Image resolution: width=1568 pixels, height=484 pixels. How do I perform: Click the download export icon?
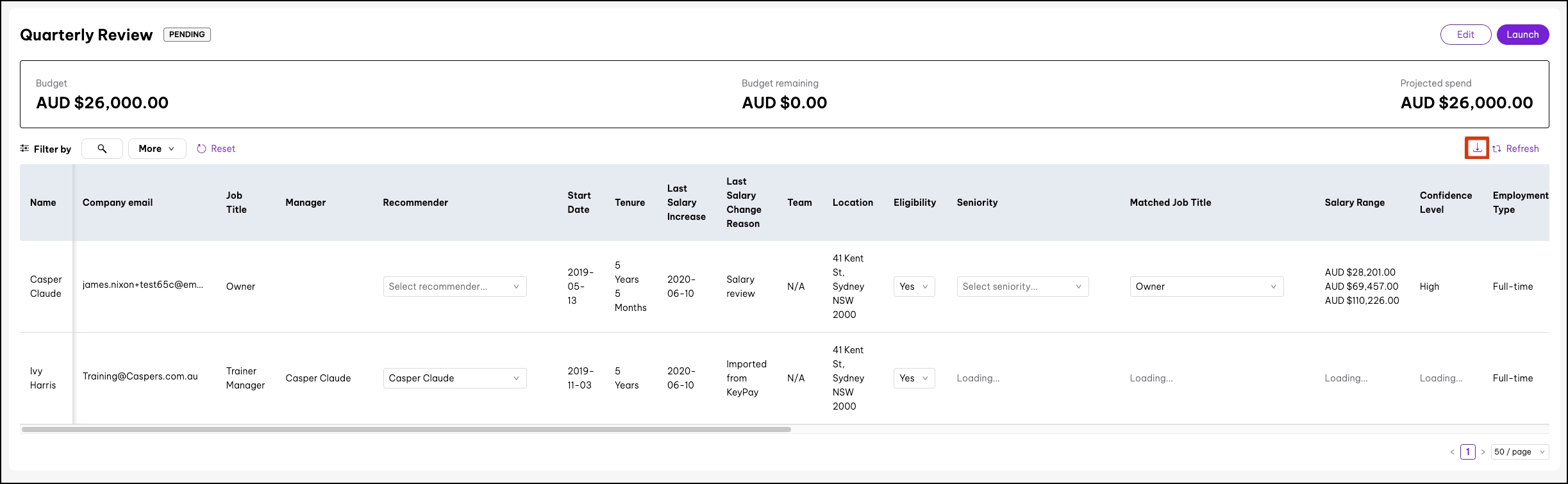pyautogui.click(x=1477, y=148)
